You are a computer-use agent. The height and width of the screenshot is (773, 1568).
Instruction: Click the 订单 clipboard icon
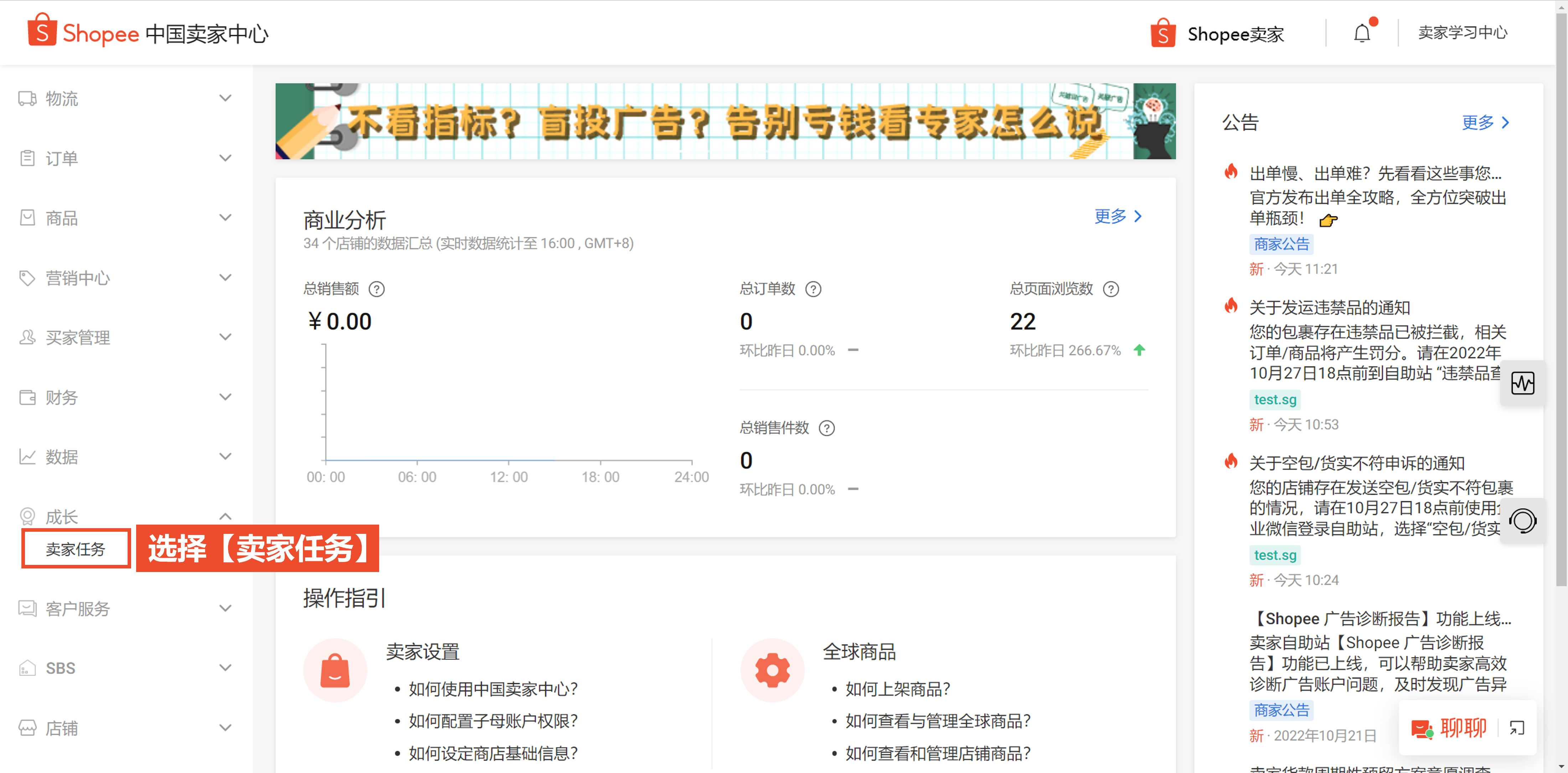pyautogui.click(x=27, y=158)
